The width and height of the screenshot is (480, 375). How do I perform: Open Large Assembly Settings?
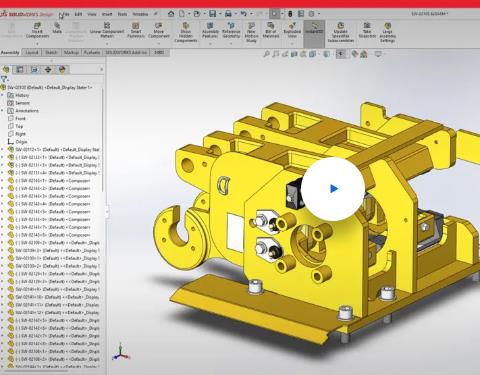pyautogui.click(x=387, y=32)
